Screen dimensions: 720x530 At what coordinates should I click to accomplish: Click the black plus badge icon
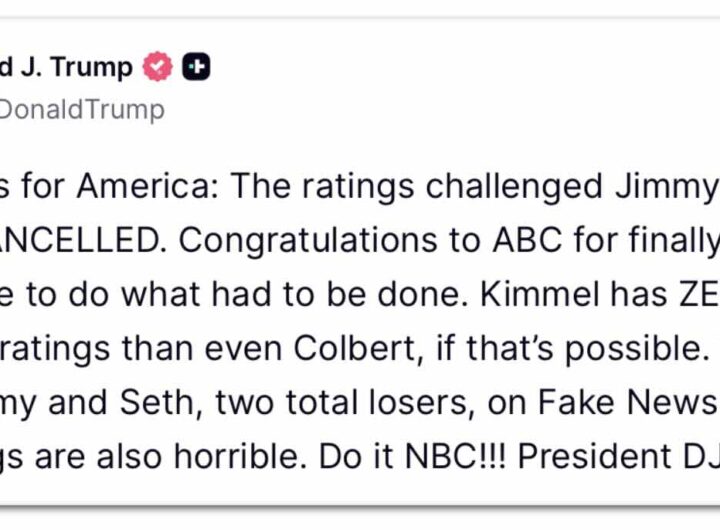tap(196, 68)
